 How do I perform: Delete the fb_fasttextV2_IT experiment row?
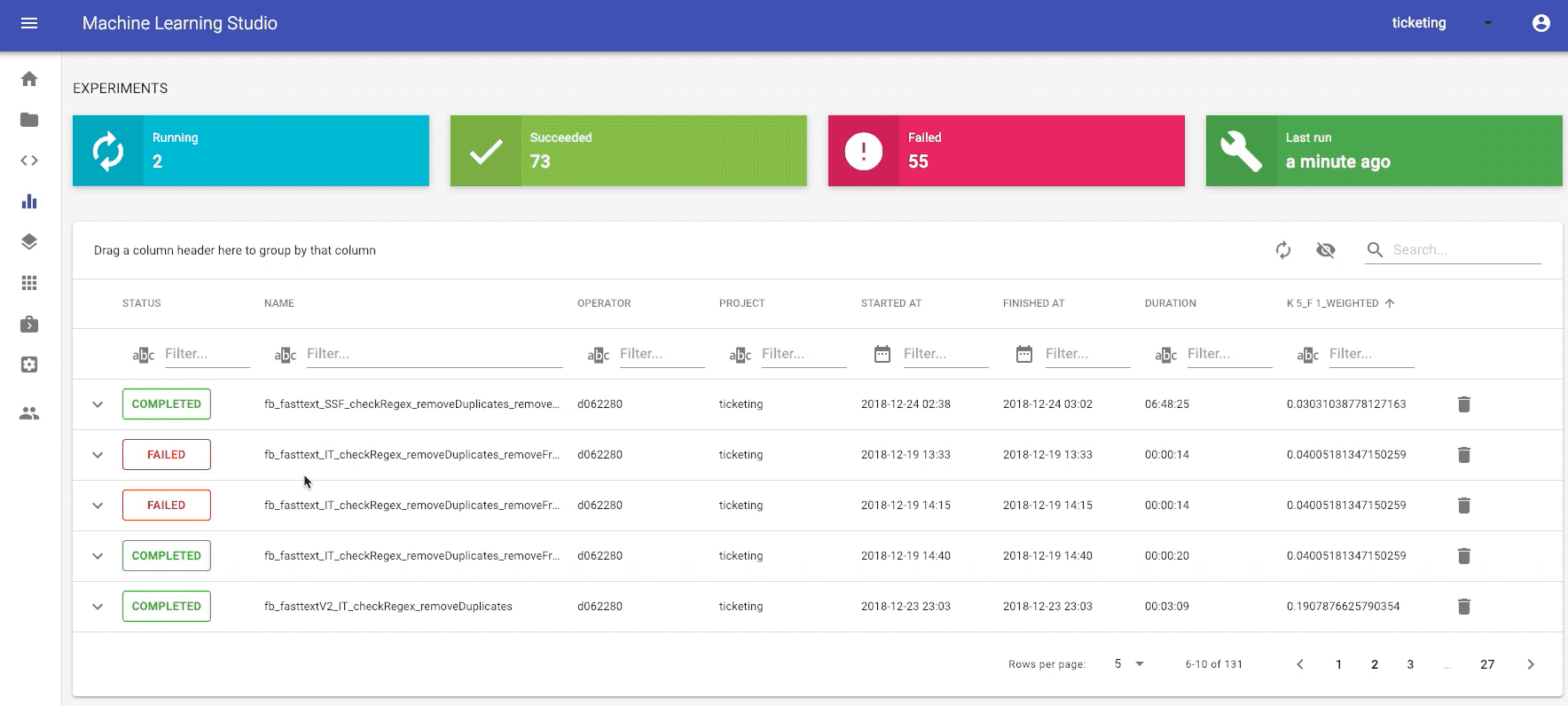tap(1463, 607)
